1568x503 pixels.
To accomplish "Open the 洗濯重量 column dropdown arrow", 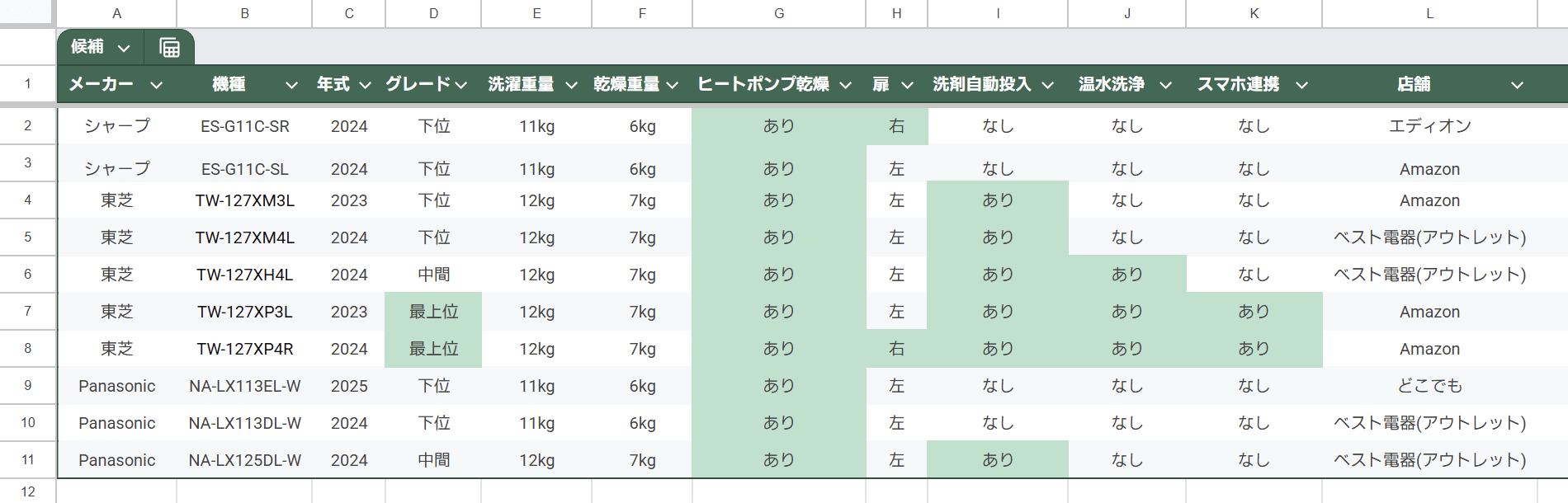I will (571, 85).
